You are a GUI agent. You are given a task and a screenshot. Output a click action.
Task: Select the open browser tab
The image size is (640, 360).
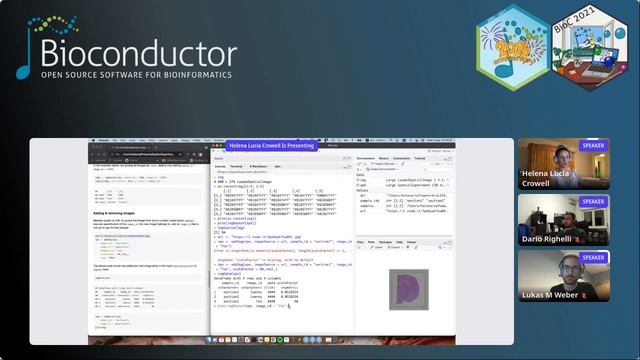pos(132,147)
